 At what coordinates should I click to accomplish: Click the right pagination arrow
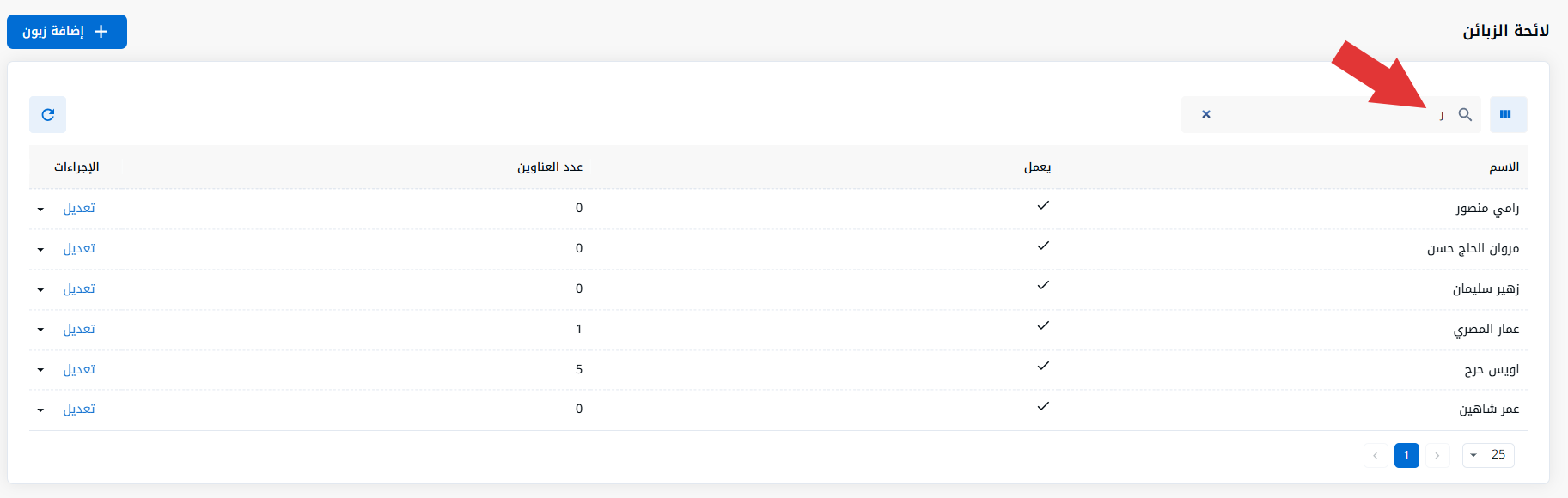click(1437, 455)
